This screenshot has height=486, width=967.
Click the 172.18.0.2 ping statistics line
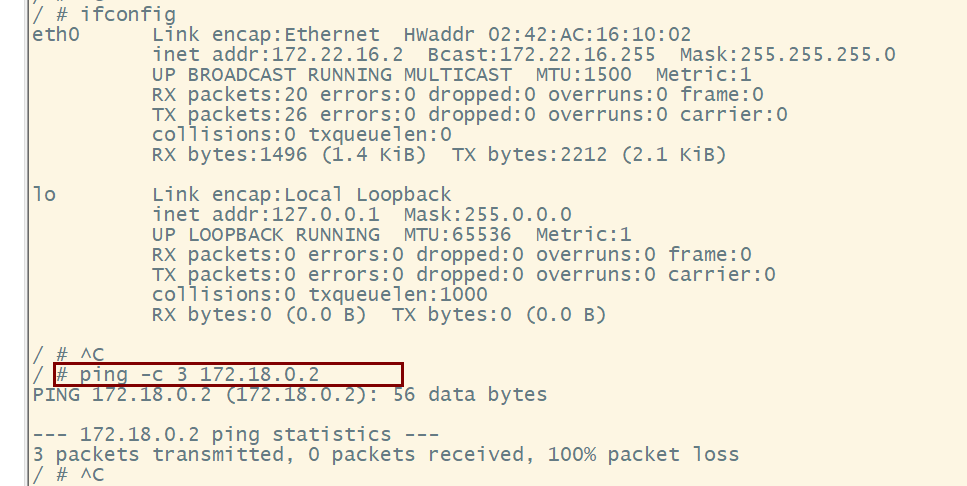236,435
